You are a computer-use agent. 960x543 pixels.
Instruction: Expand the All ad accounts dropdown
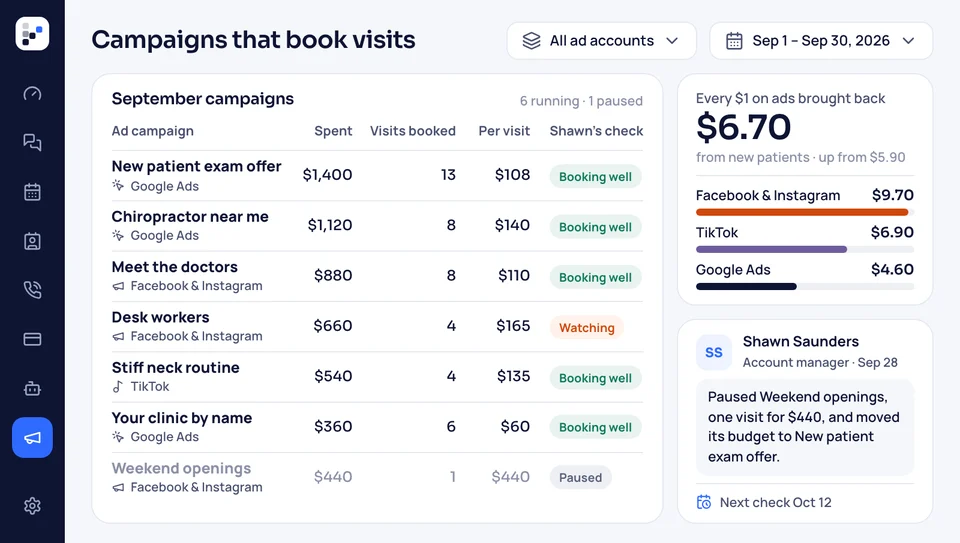click(x=601, y=41)
